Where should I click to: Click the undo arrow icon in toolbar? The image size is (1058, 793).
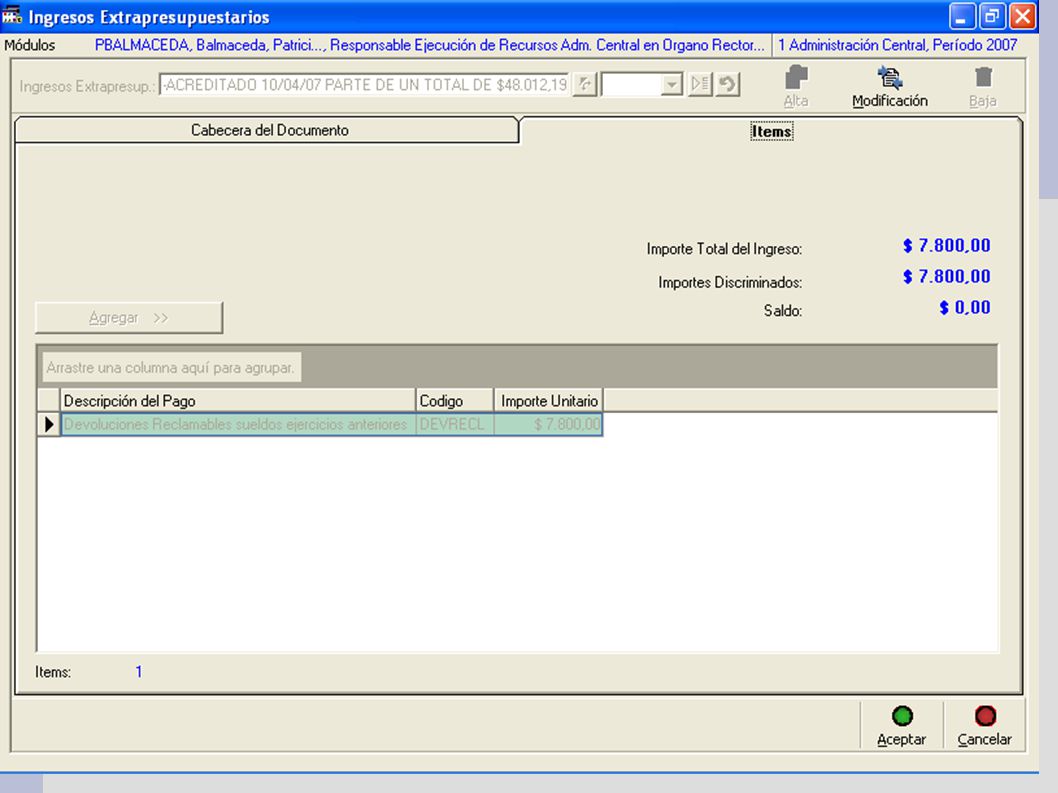click(x=727, y=84)
